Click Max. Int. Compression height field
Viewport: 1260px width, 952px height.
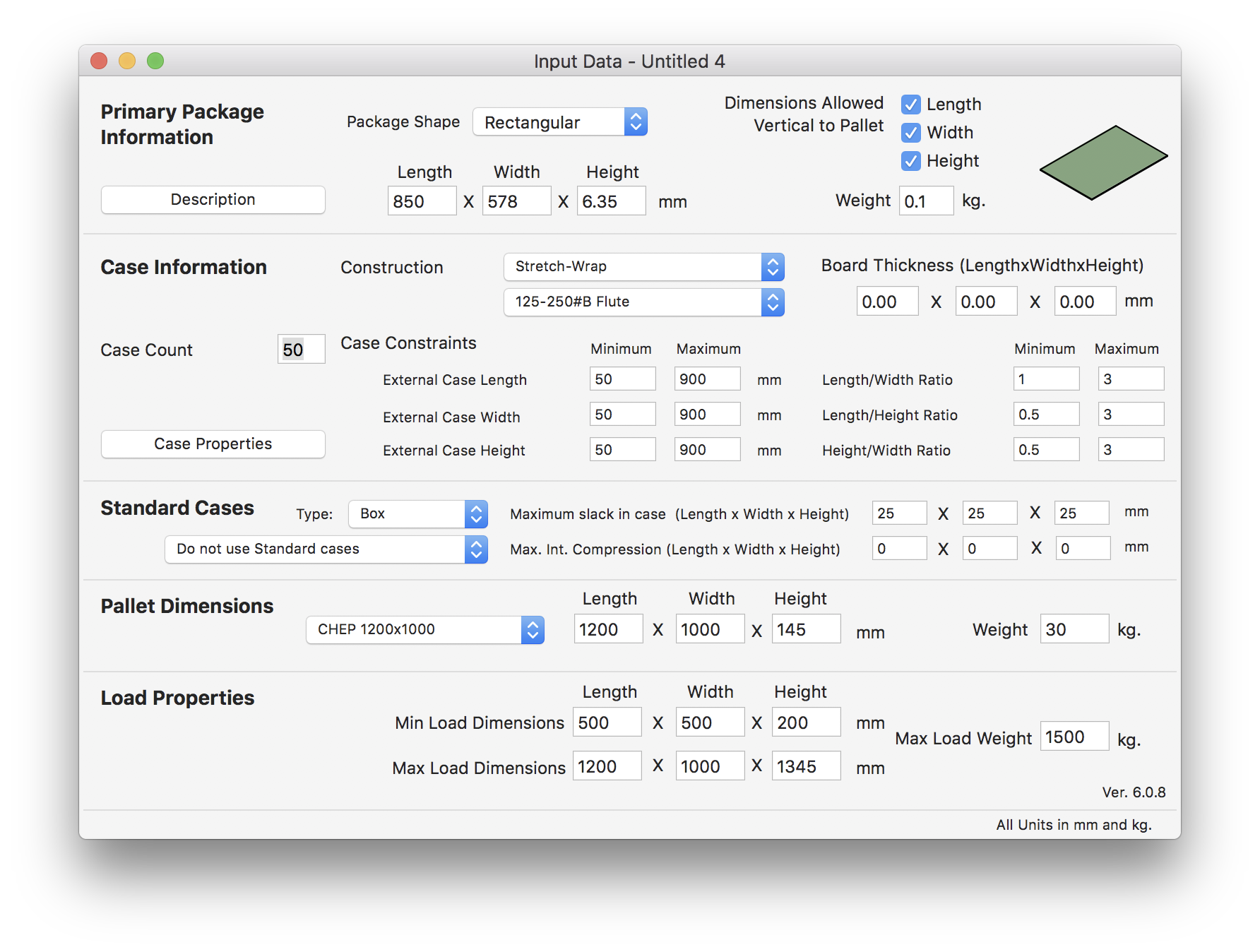[1083, 549]
